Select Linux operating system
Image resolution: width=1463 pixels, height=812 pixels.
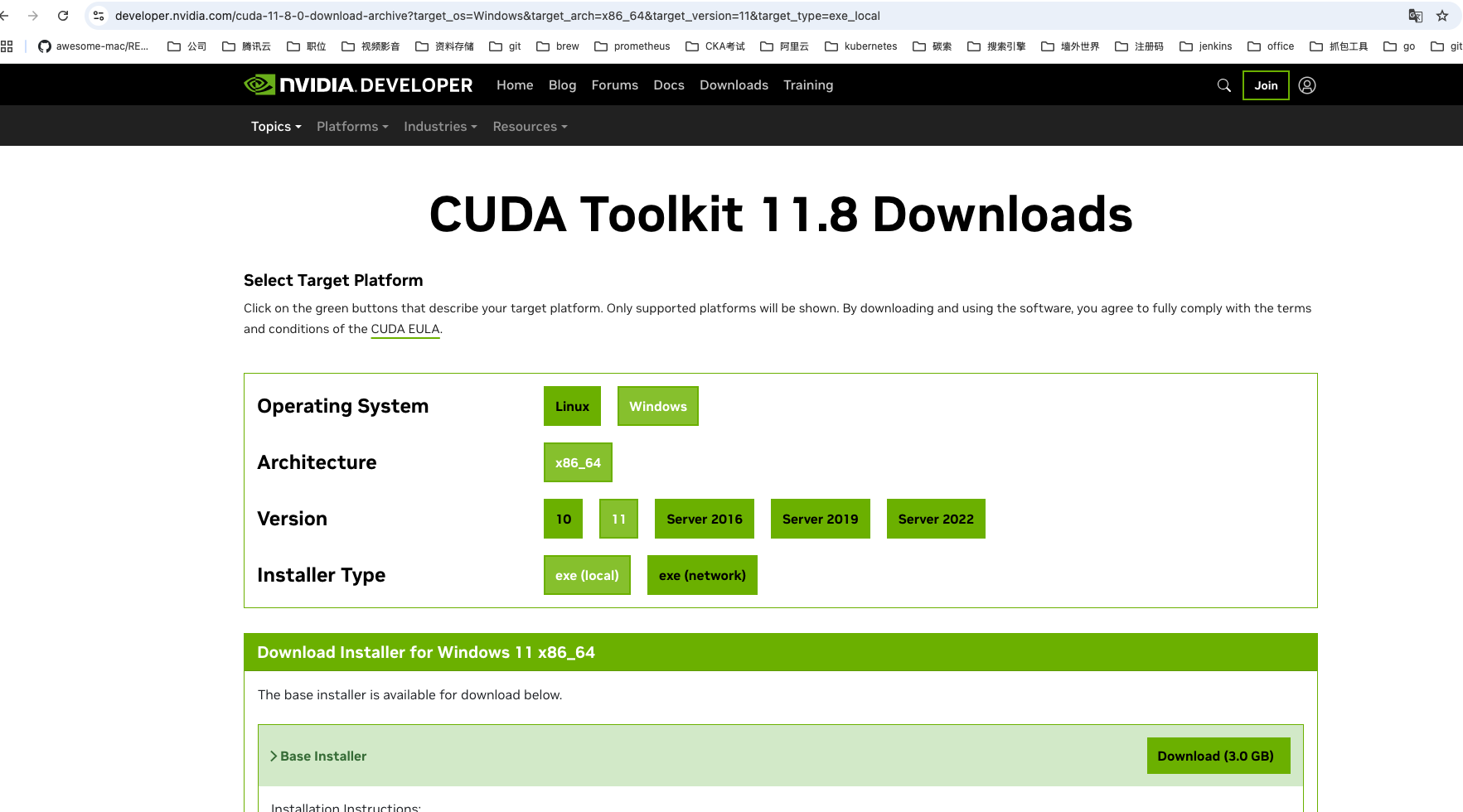click(x=572, y=406)
